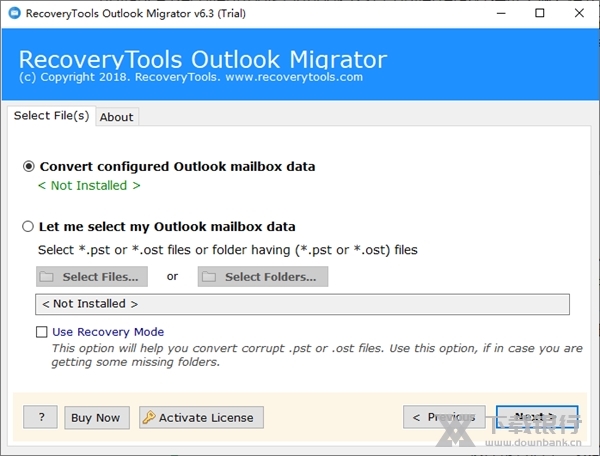The image size is (600, 456).
Task: Open help with the question mark button
Action: 40,418
